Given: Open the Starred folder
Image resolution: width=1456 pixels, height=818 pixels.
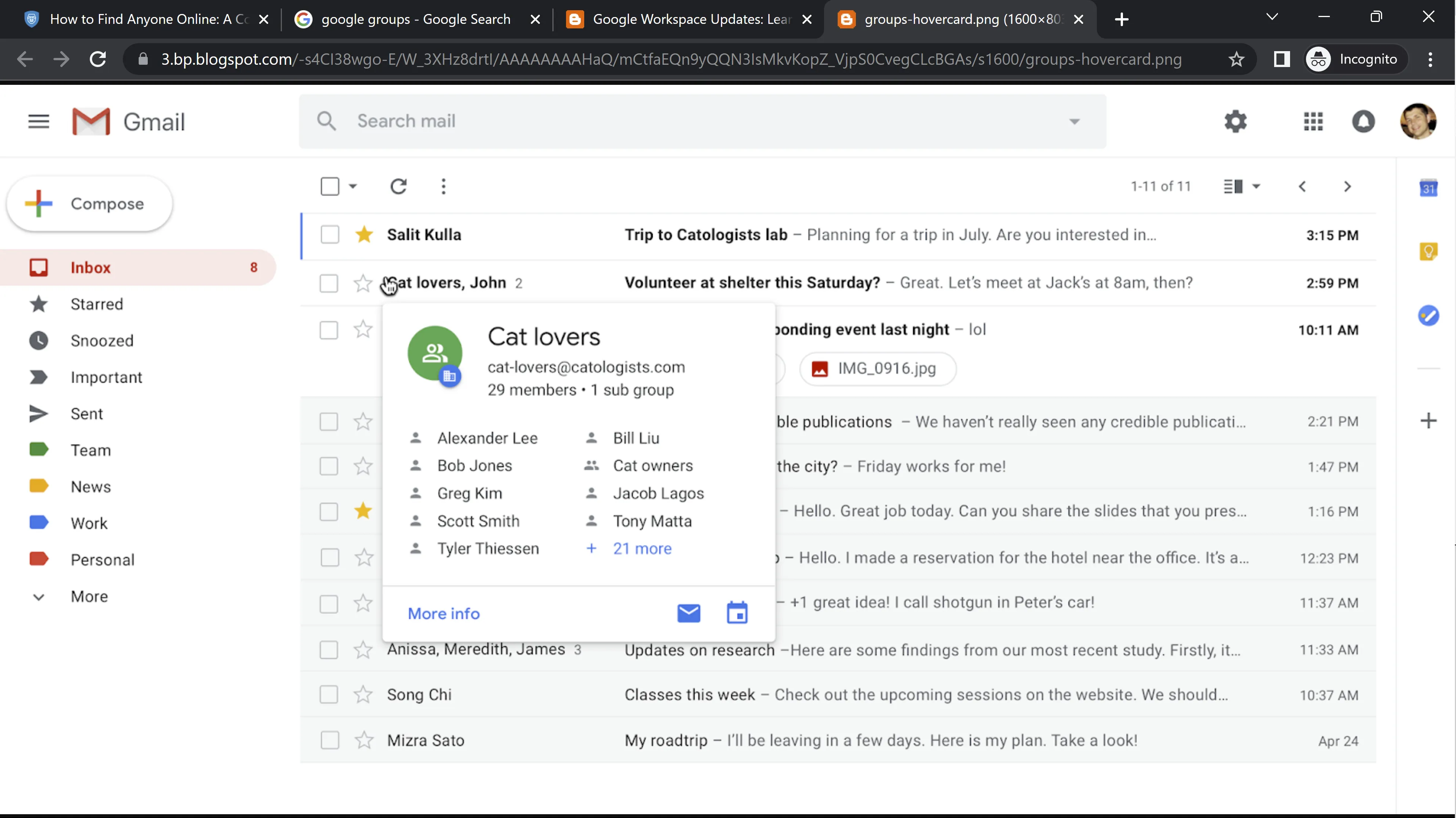Looking at the screenshot, I should click(96, 304).
